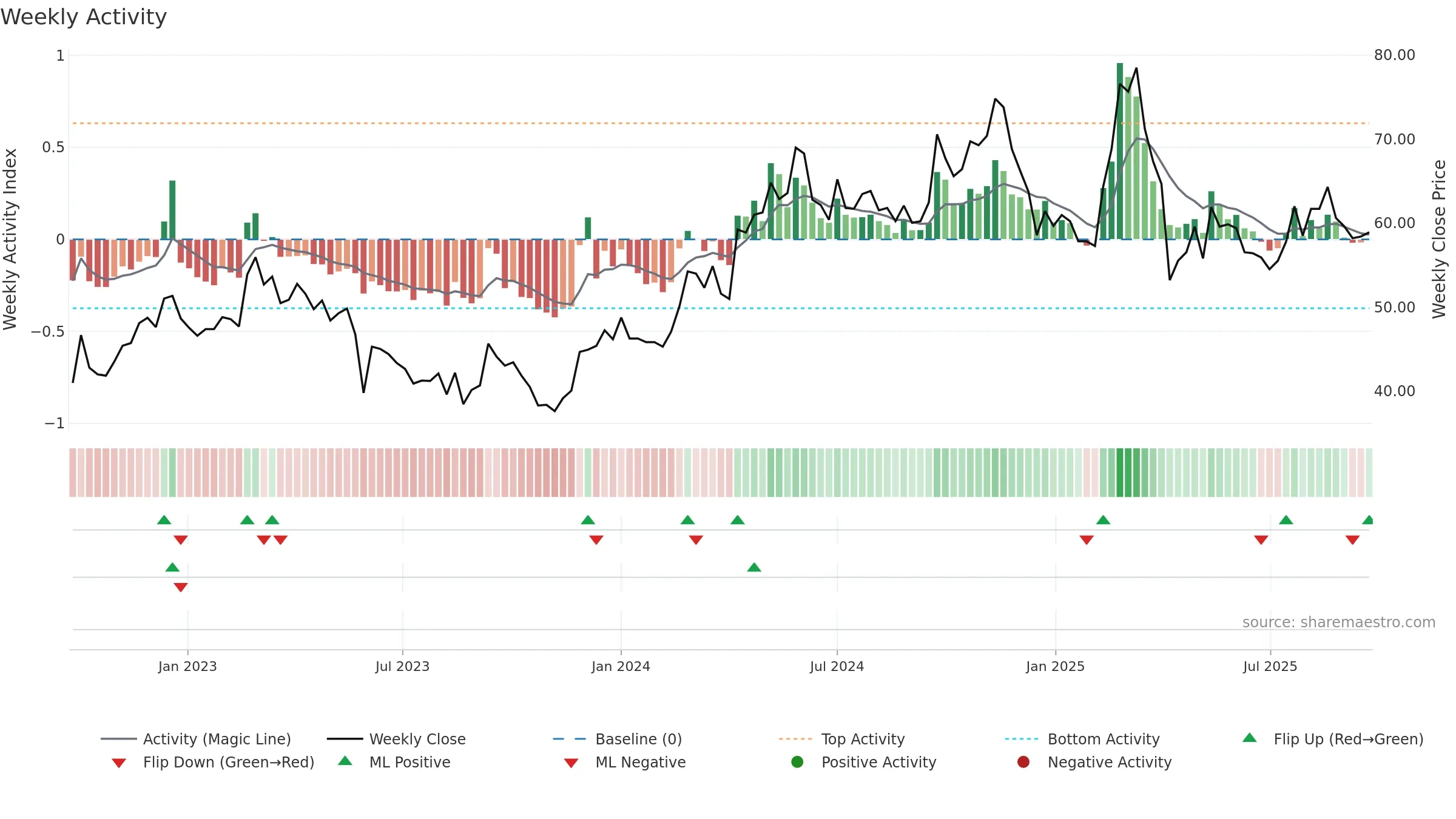Click the Weekly Activity chart title
This screenshot has height=819, width=1456.
(84, 17)
